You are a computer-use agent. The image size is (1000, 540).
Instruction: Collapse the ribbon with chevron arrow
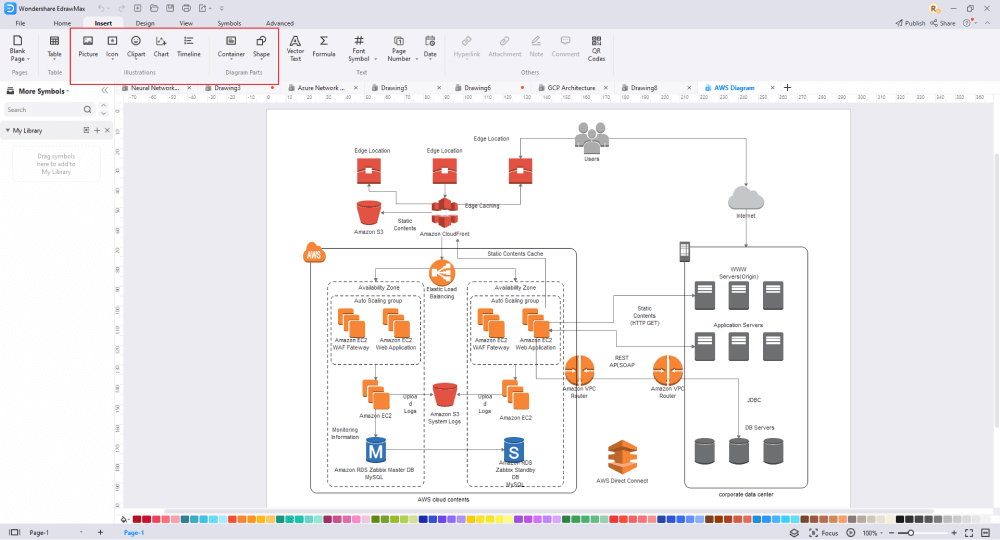[989, 23]
